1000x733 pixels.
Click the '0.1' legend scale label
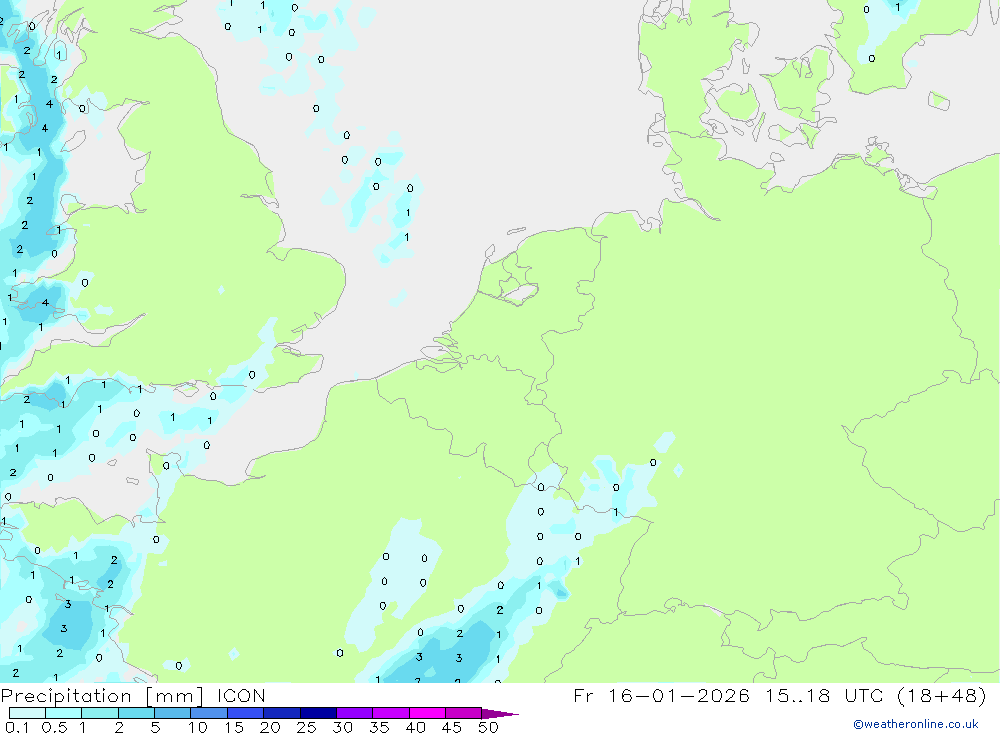17,727
